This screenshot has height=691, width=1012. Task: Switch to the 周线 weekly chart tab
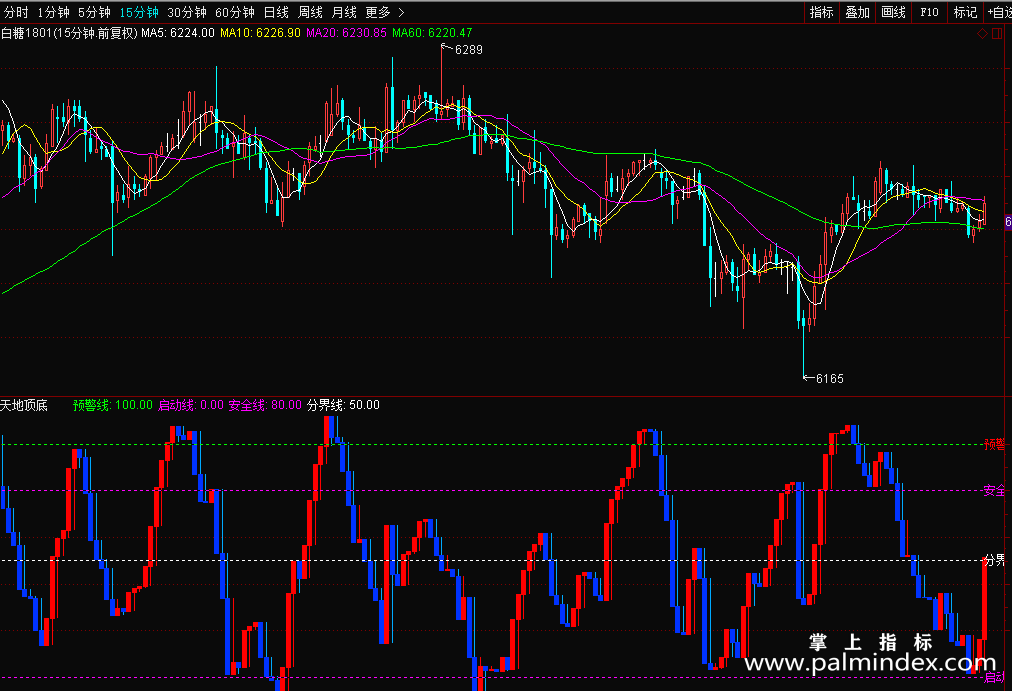pos(310,12)
